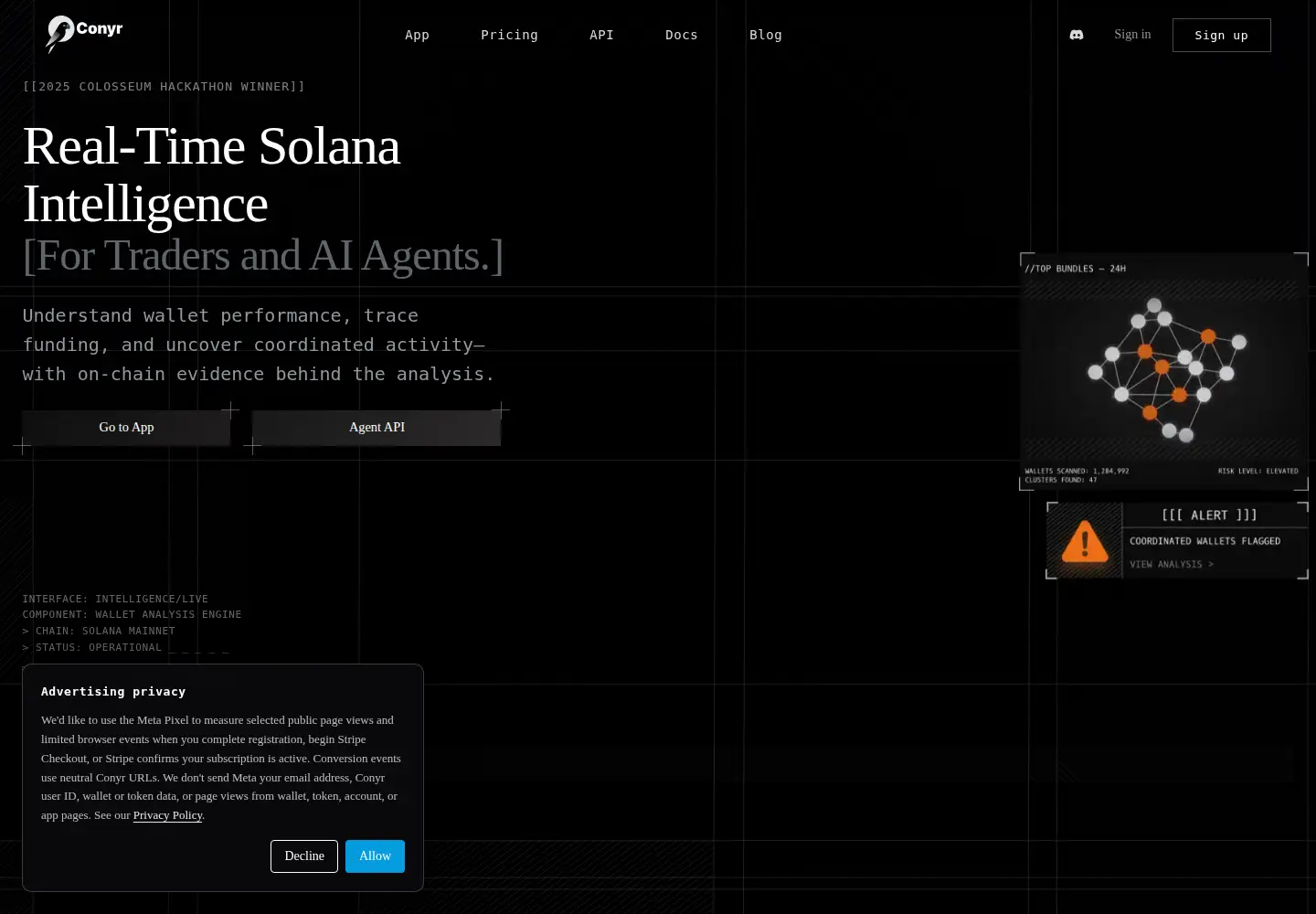Click 'RISK LEVEL: ELEVATED' label
The image size is (1316, 914).
[x=1258, y=472]
